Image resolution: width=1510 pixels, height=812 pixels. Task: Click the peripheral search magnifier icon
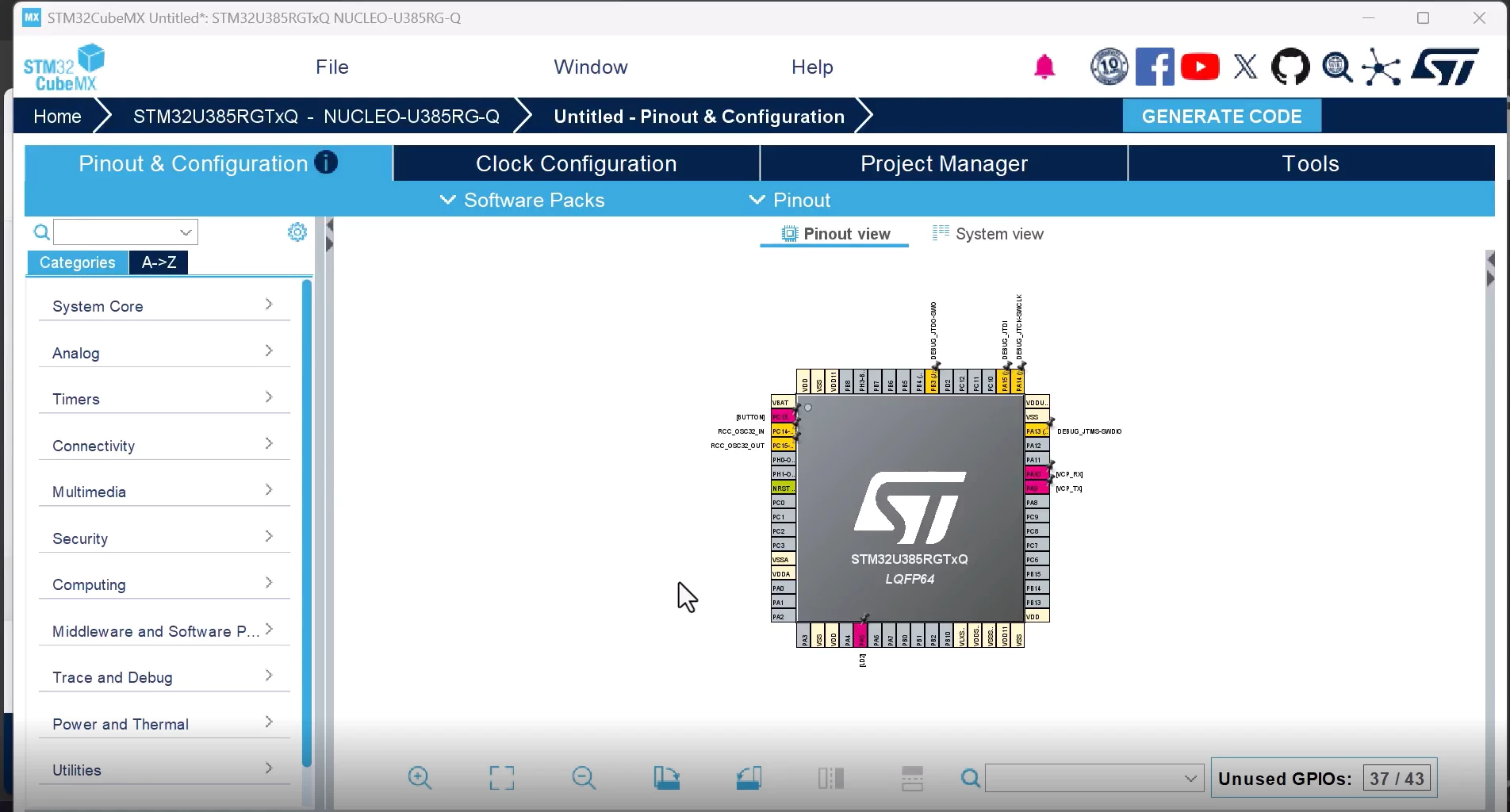41,232
